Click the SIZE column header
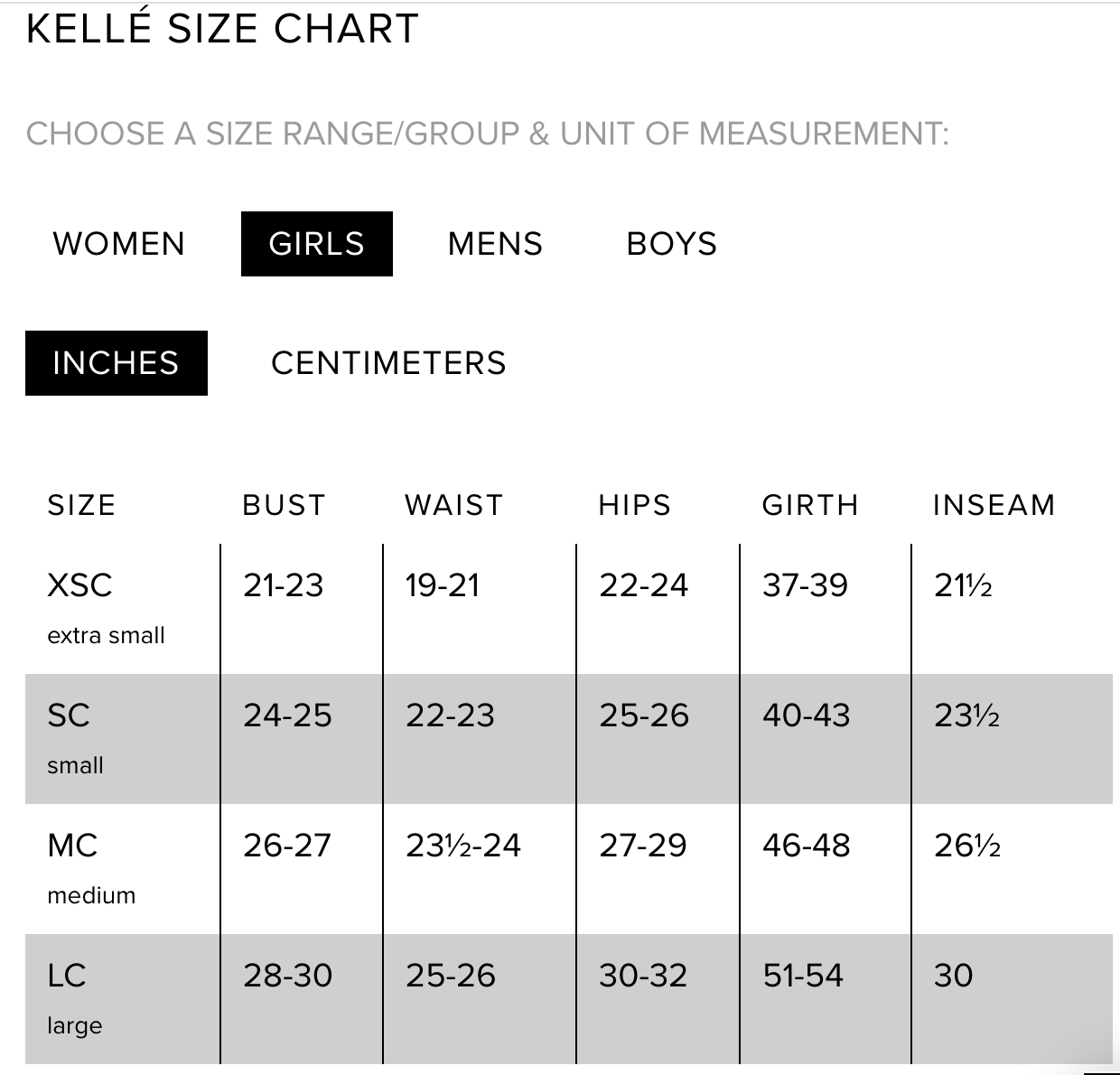This screenshot has height=1075, width=1120. pyautogui.click(x=81, y=505)
